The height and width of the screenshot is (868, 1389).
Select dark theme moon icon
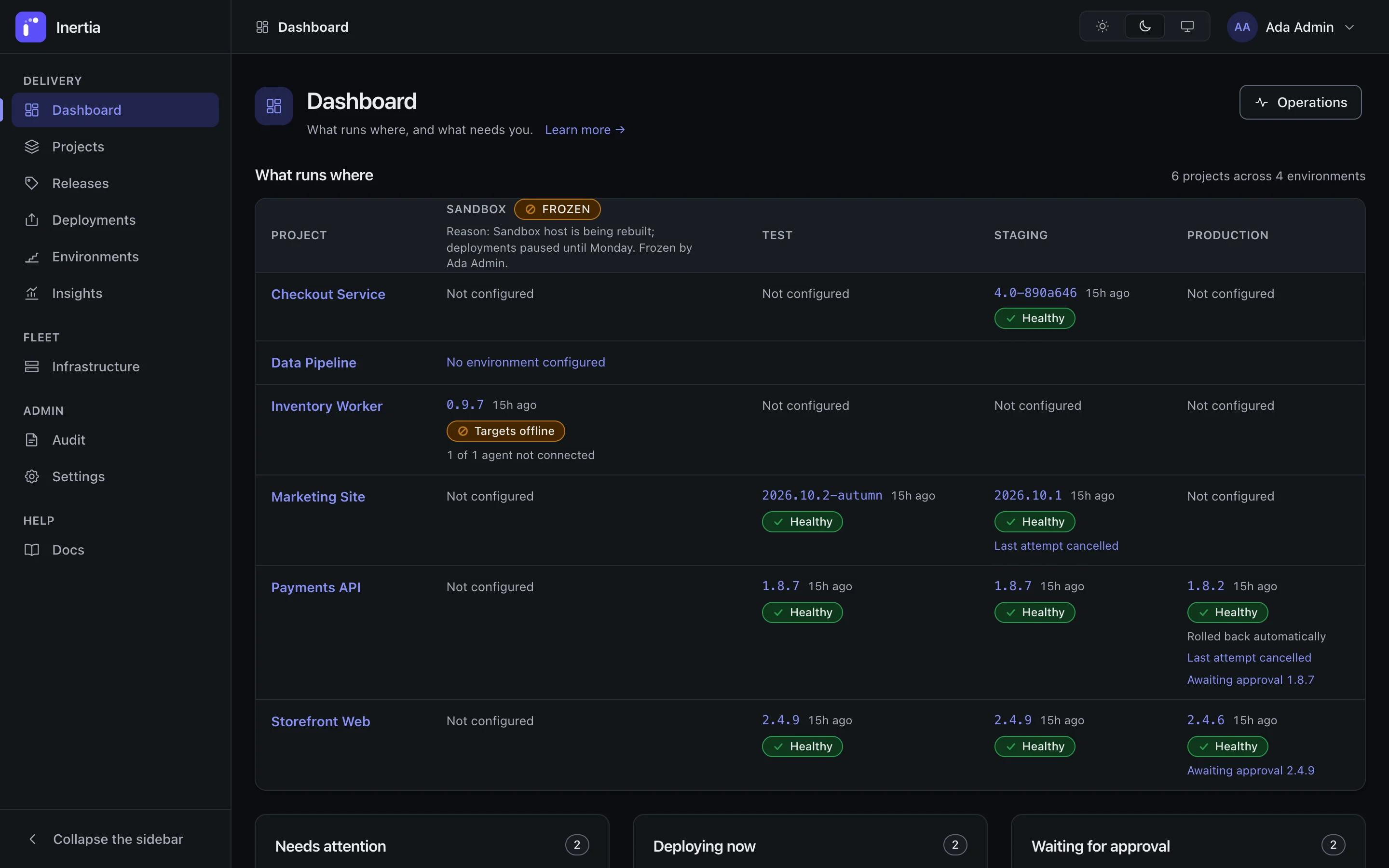click(x=1144, y=27)
